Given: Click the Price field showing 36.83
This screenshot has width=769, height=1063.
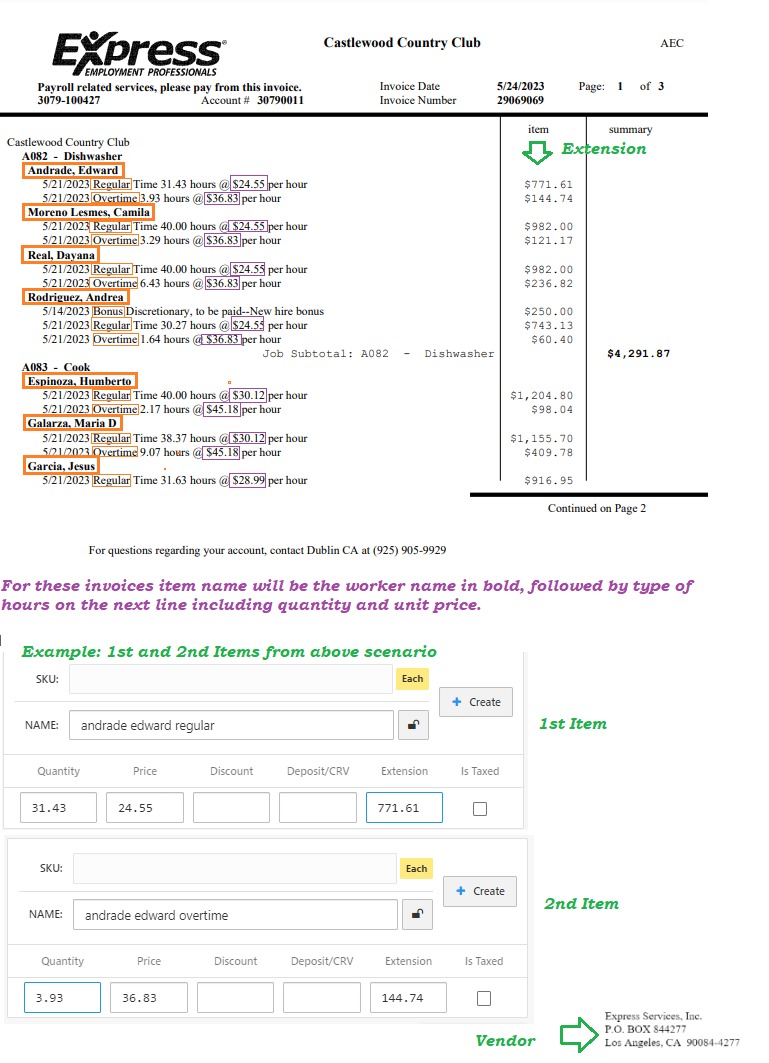Looking at the screenshot, I should [149, 998].
